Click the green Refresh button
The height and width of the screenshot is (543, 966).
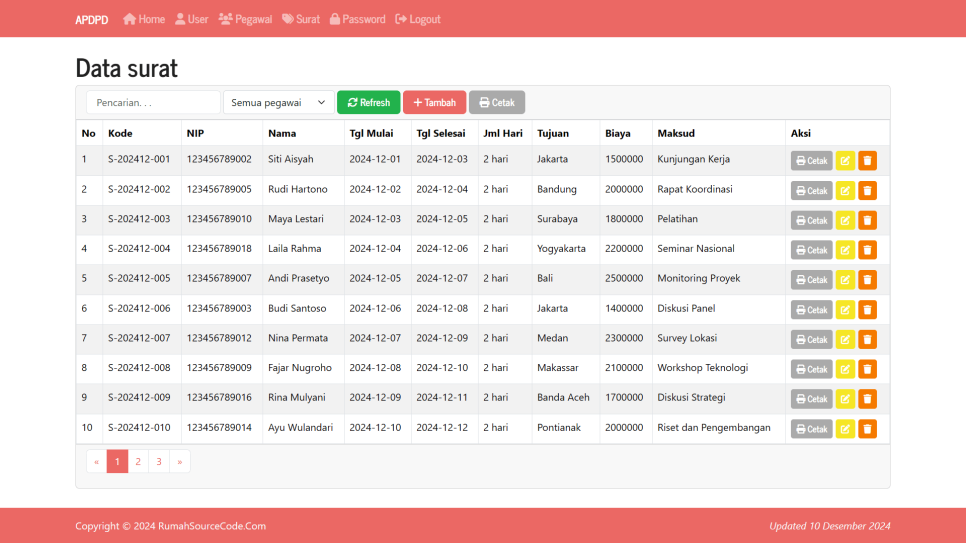coord(368,102)
